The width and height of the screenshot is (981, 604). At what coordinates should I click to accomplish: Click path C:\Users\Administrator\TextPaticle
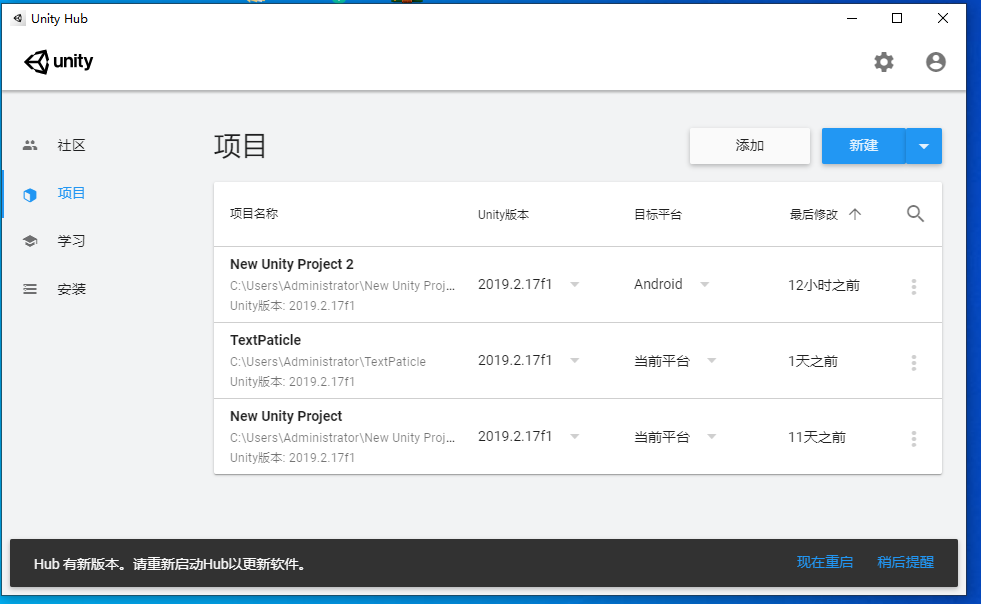(x=328, y=362)
